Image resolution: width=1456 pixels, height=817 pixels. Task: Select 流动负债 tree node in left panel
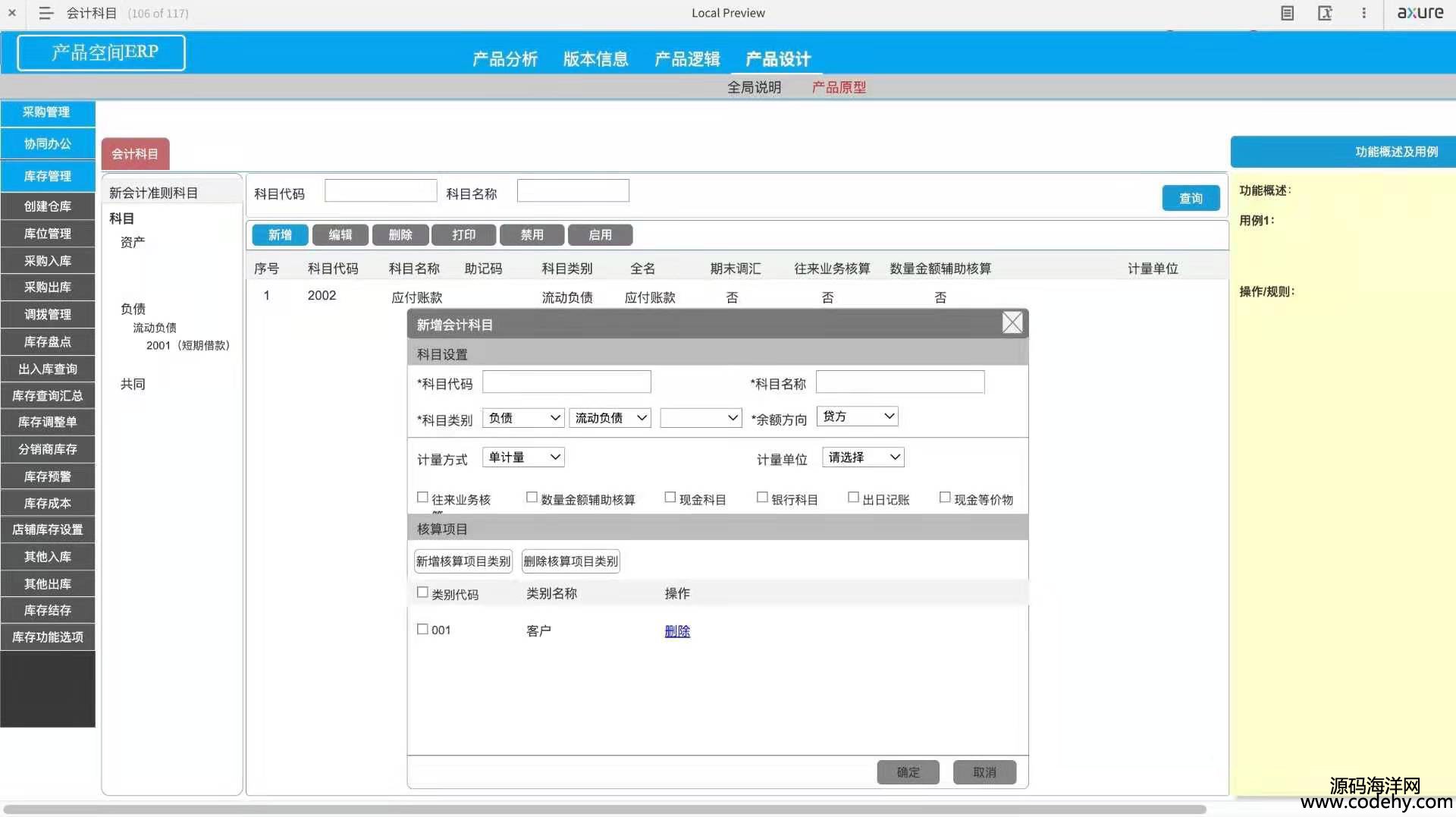click(x=155, y=328)
